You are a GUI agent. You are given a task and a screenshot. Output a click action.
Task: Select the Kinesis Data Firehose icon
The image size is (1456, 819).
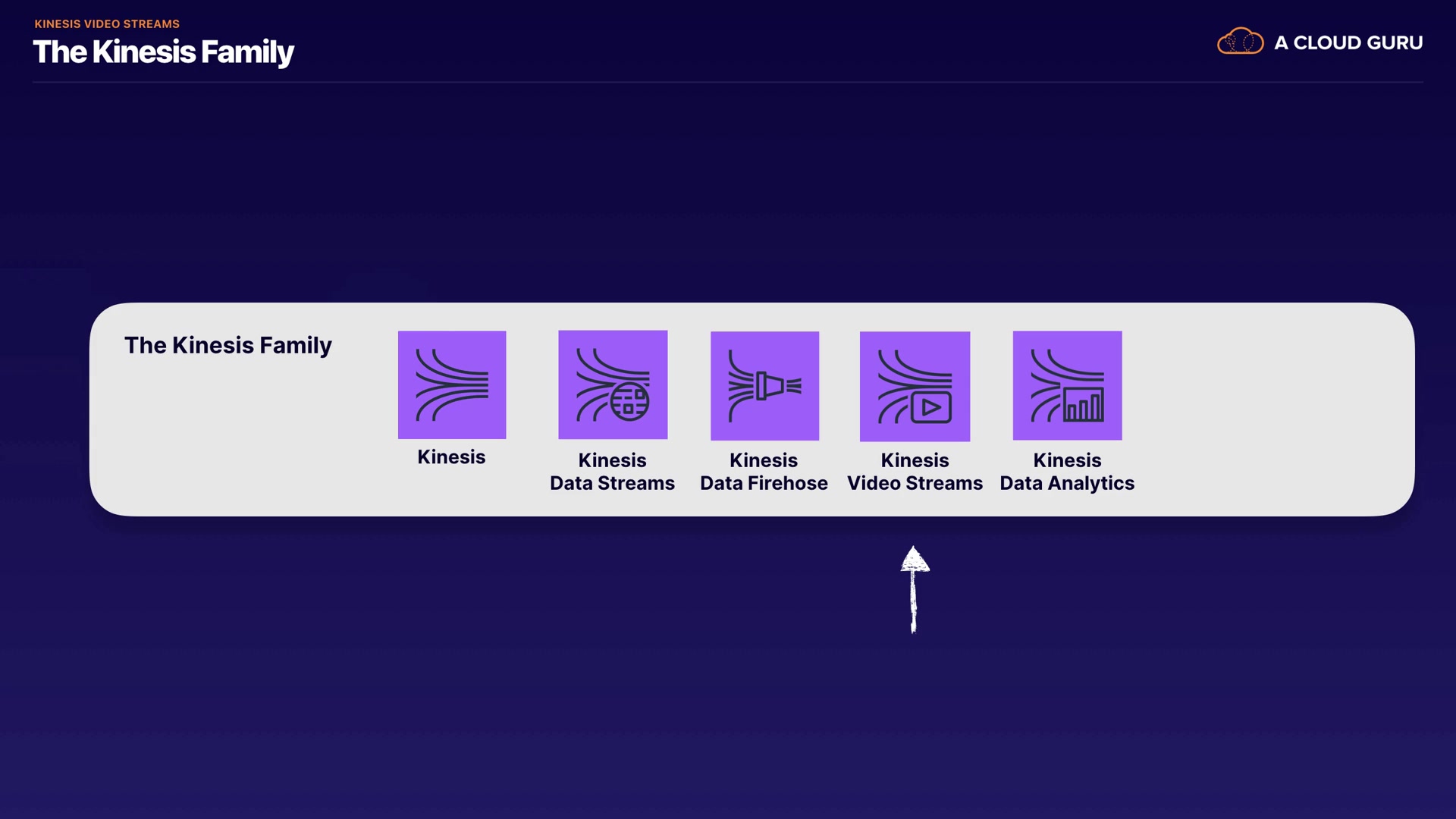point(764,385)
